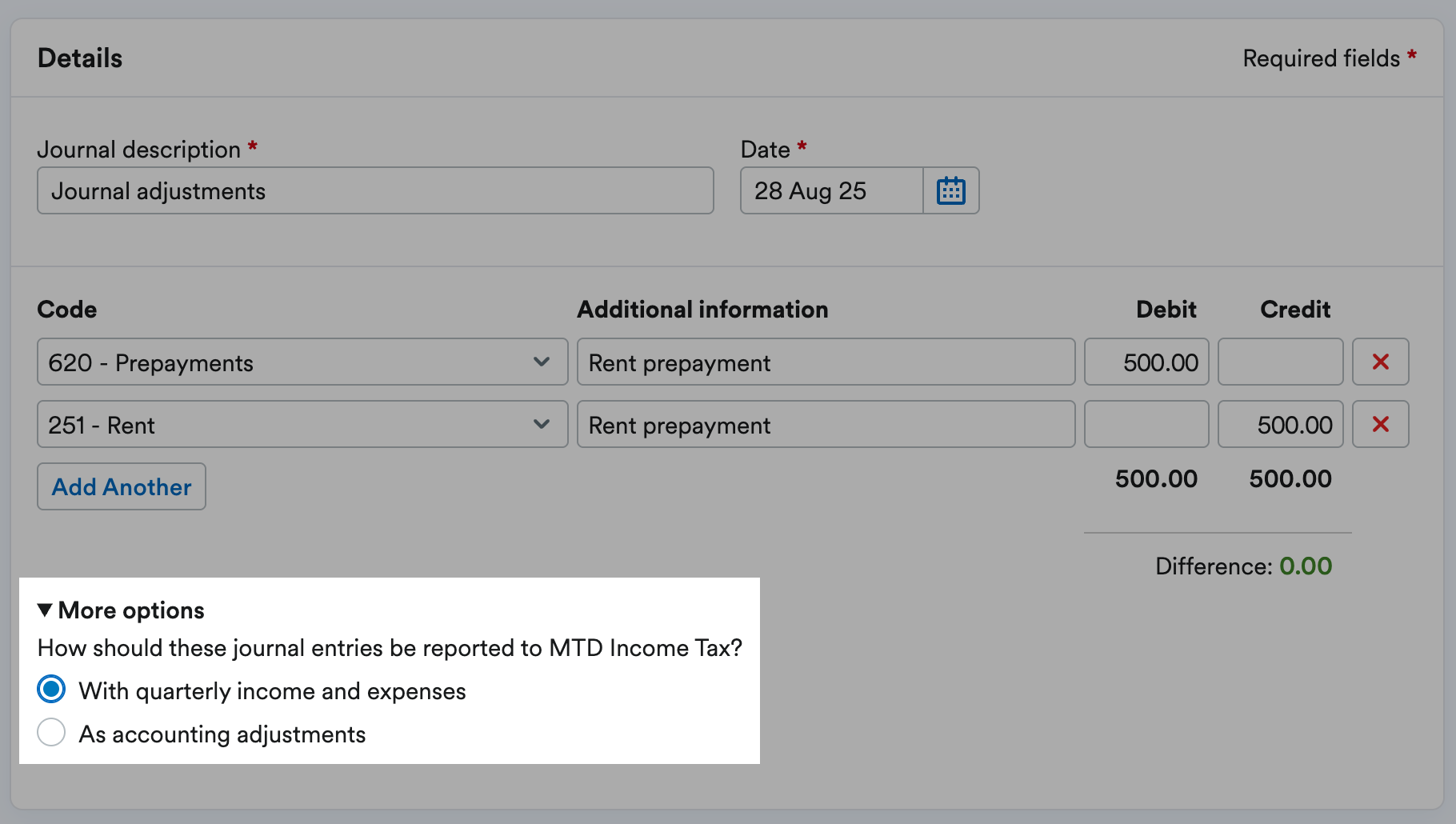The width and height of the screenshot is (1456, 824).
Task: Focus the Journal description field
Action: (x=375, y=190)
